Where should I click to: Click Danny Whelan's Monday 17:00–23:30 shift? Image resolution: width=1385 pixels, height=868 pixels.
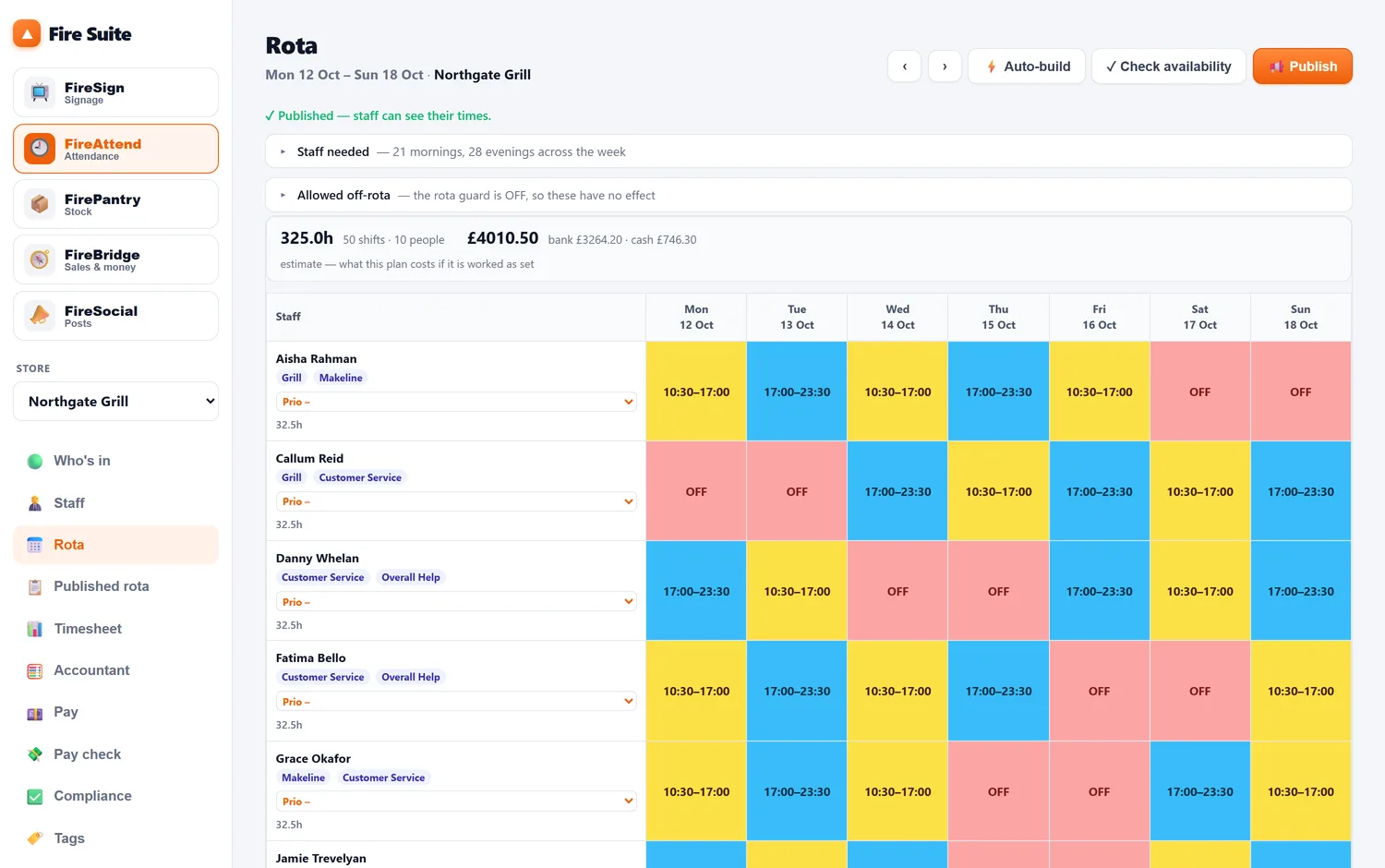pos(696,591)
